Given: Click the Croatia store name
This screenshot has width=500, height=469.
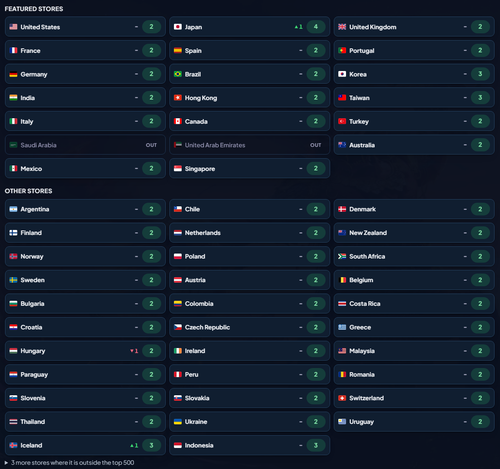Looking at the screenshot, I should (x=31, y=327).
